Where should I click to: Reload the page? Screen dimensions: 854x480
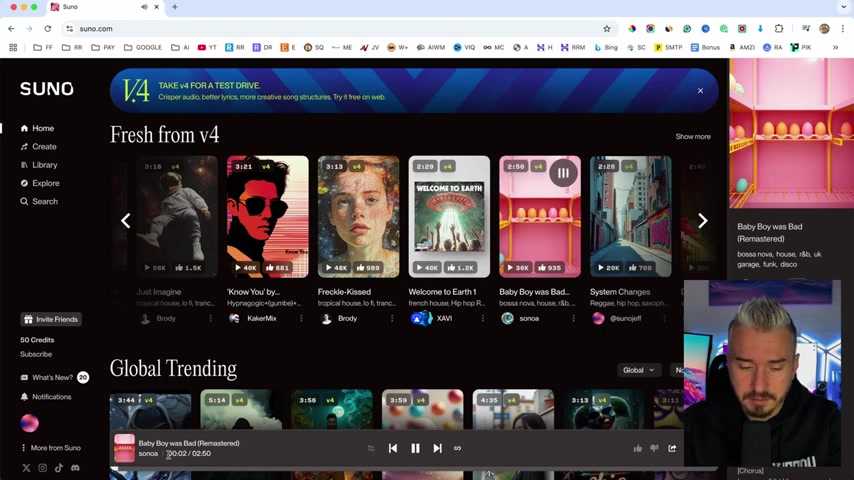click(x=48, y=29)
